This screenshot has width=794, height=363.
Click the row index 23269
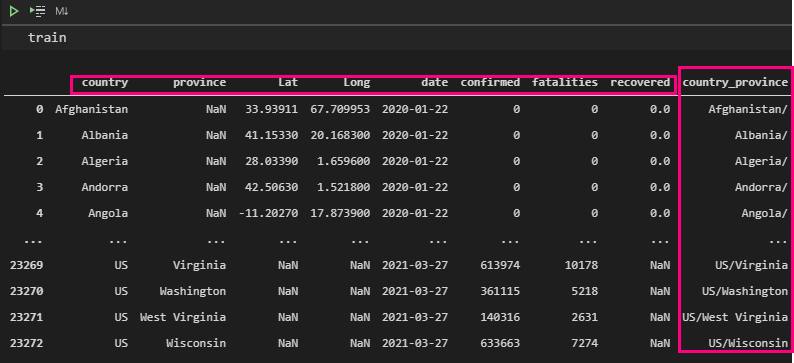(x=26, y=265)
